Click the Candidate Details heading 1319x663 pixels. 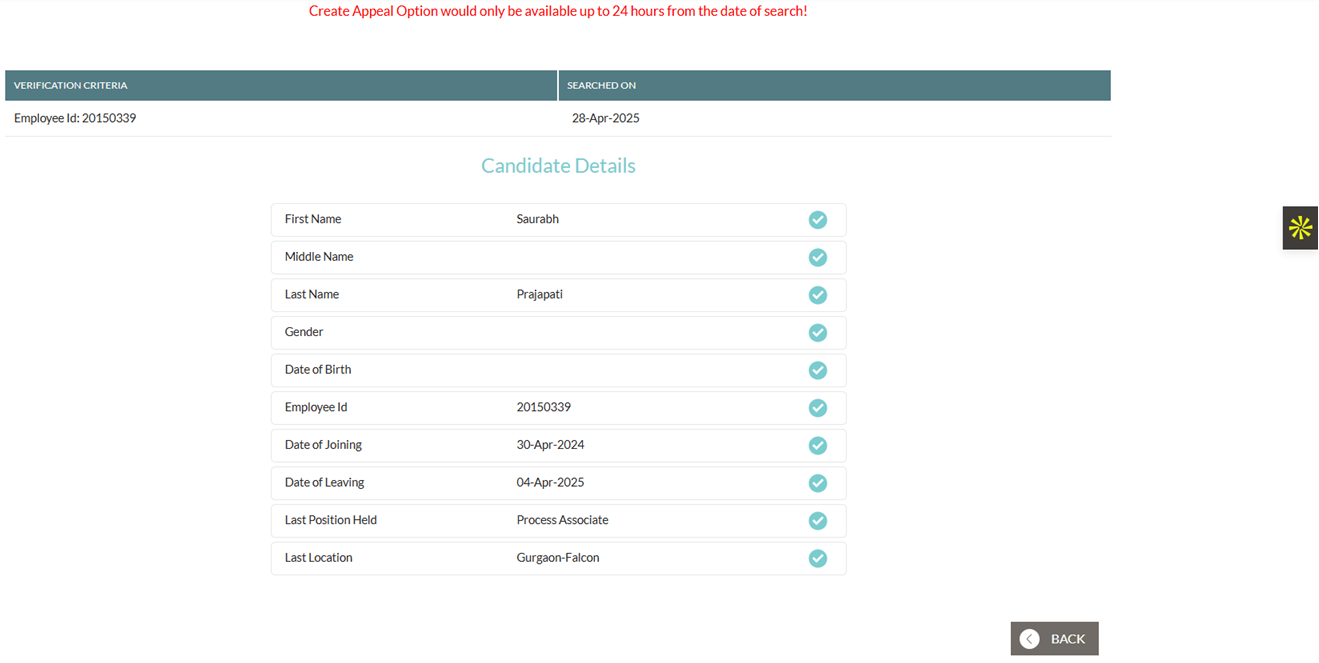(558, 166)
